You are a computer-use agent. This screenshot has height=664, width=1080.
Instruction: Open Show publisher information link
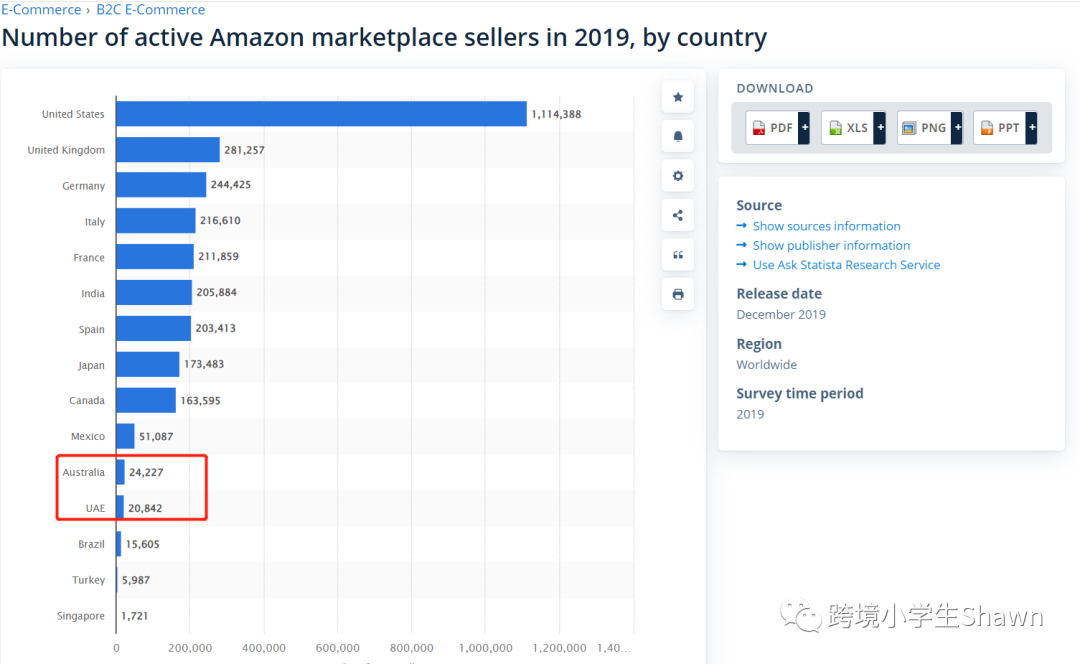[831, 245]
